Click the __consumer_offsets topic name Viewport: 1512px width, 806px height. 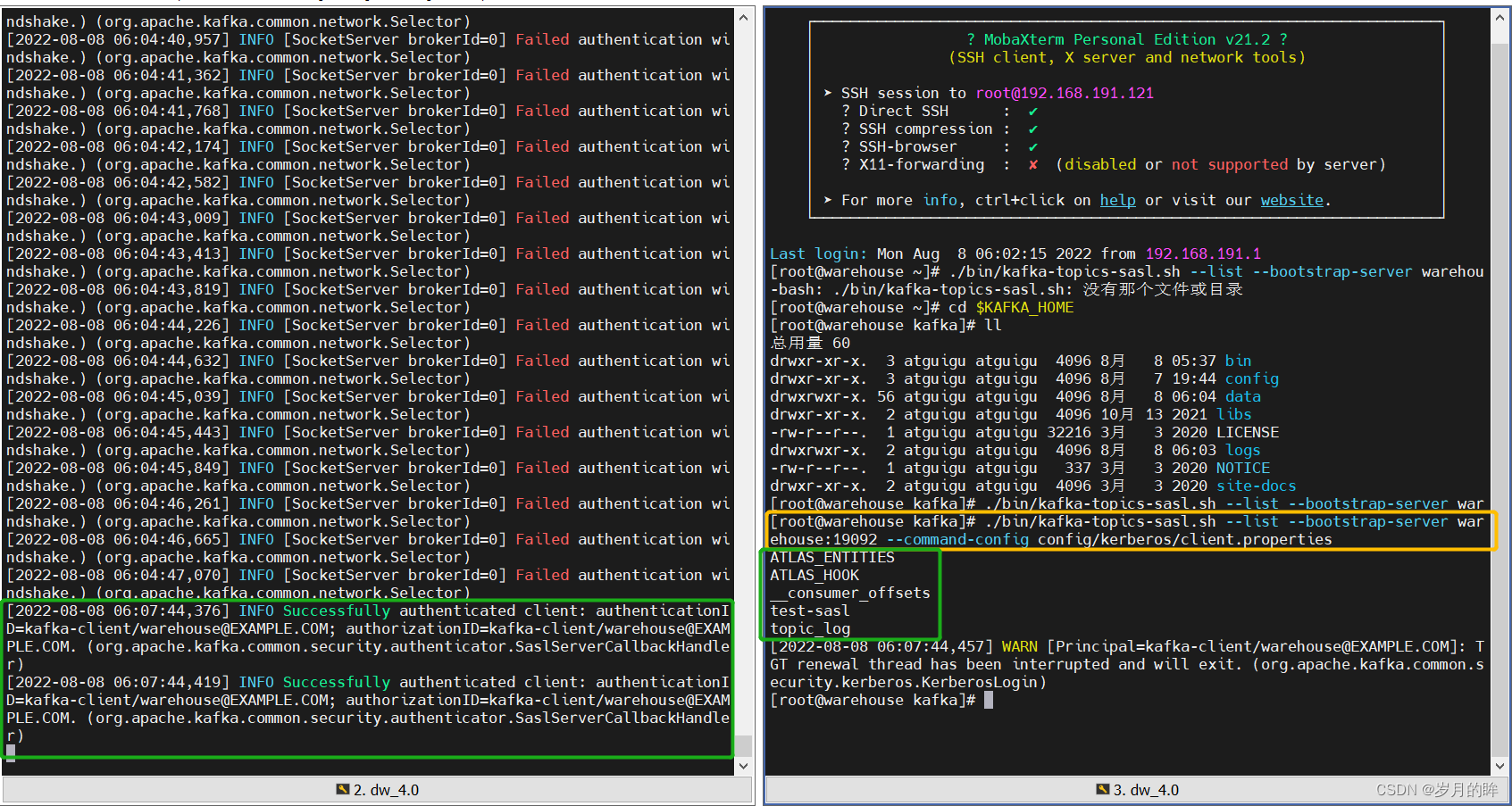[x=850, y=593]
